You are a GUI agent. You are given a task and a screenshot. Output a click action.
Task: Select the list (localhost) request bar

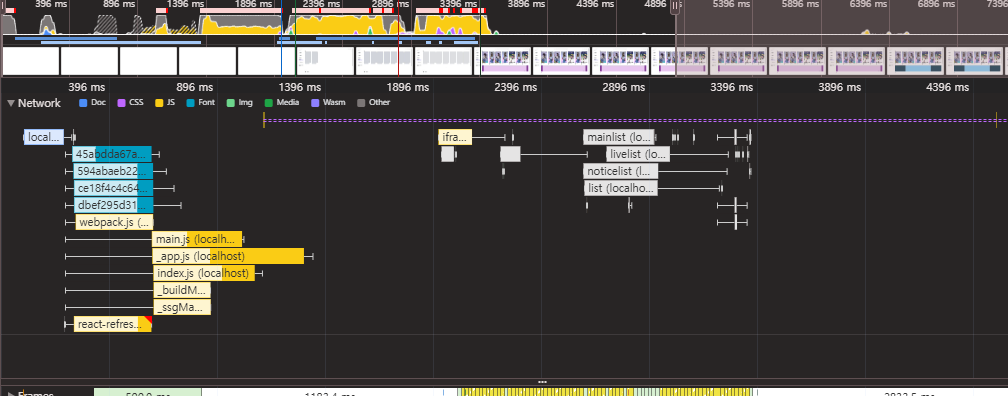pos(621,188)
